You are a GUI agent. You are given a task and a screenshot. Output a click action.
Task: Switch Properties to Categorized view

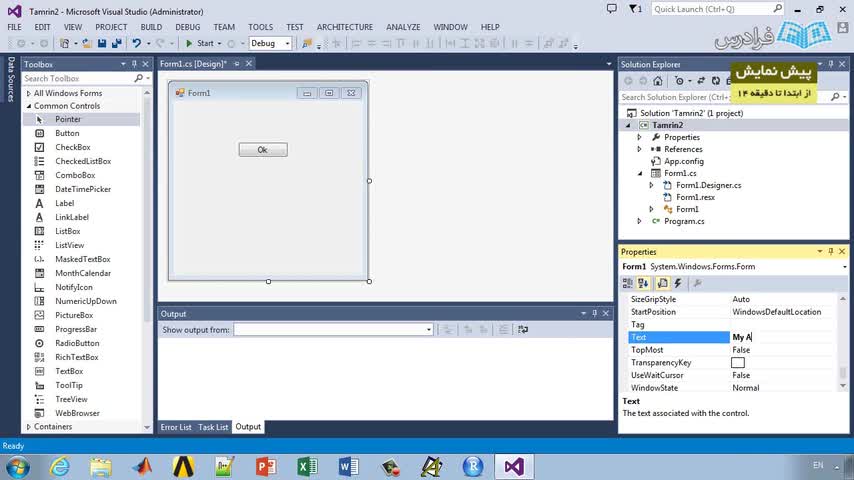[x=627, y=283]
